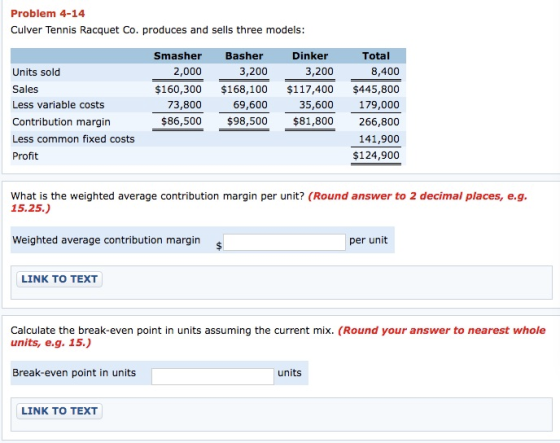
Task: Click the $124,900 profit total cell
Action: pos(376,155)
